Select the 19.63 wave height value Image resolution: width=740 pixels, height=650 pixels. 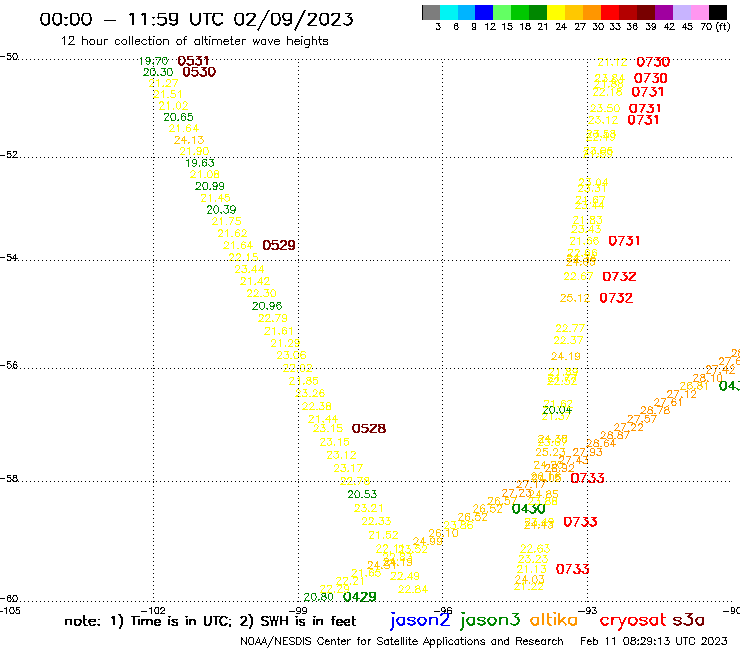point(200,163)
